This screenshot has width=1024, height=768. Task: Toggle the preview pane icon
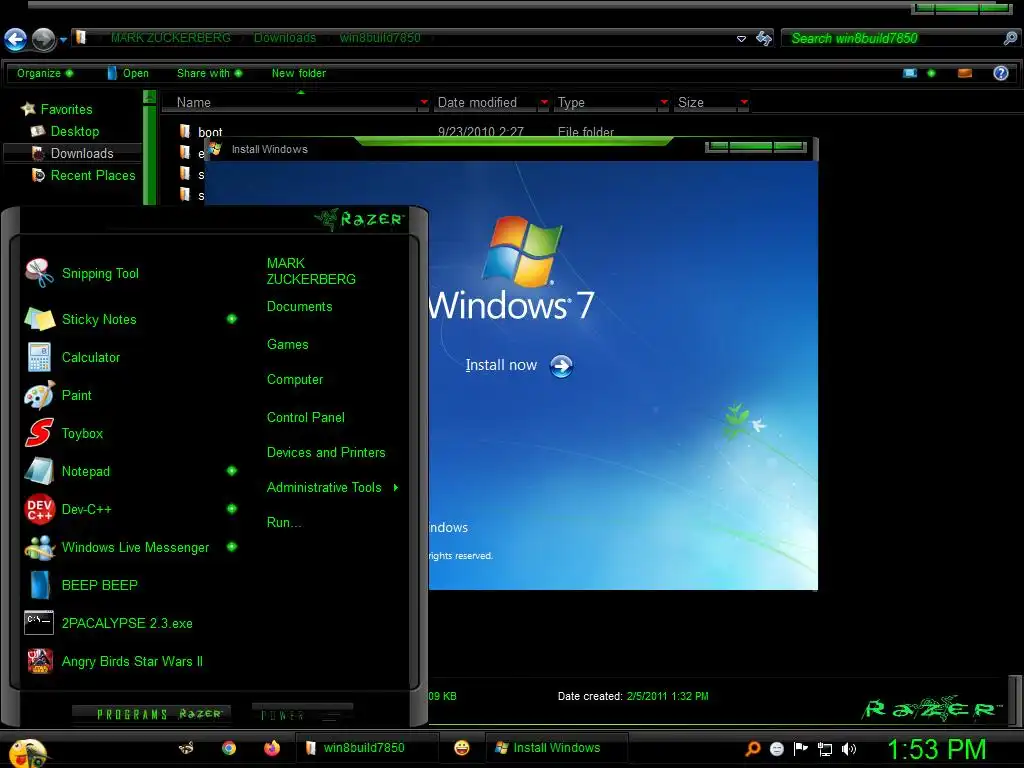pyautogui.click(x=965, y=73)
